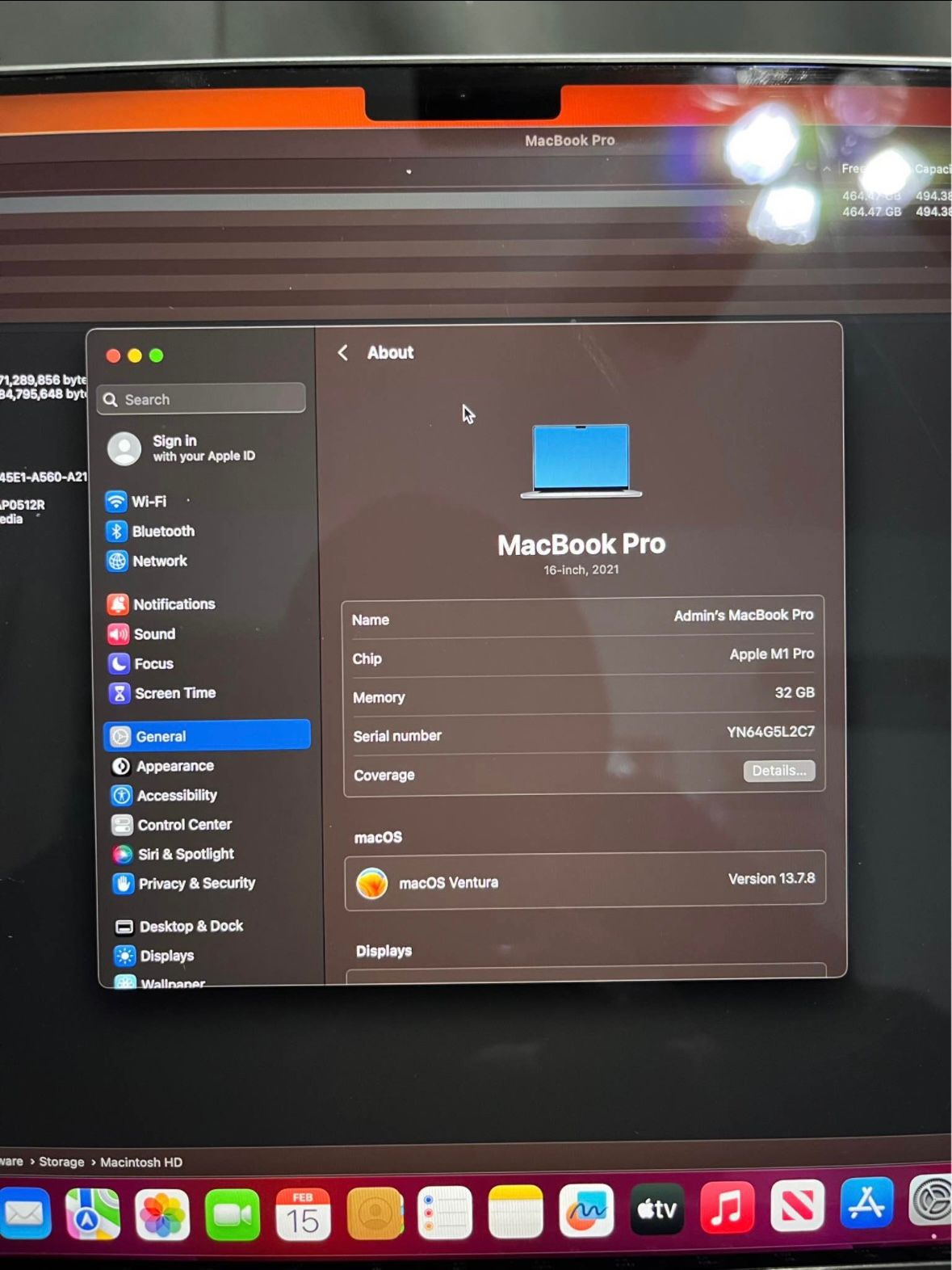Open FaceTime from the Dock
952x1270 pixels.
(x=233, y=1214)
